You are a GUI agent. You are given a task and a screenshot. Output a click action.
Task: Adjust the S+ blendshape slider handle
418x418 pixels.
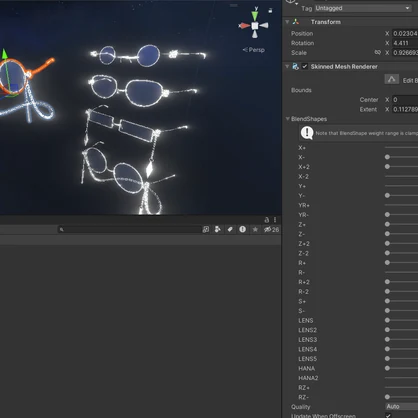tap(387, 301)
